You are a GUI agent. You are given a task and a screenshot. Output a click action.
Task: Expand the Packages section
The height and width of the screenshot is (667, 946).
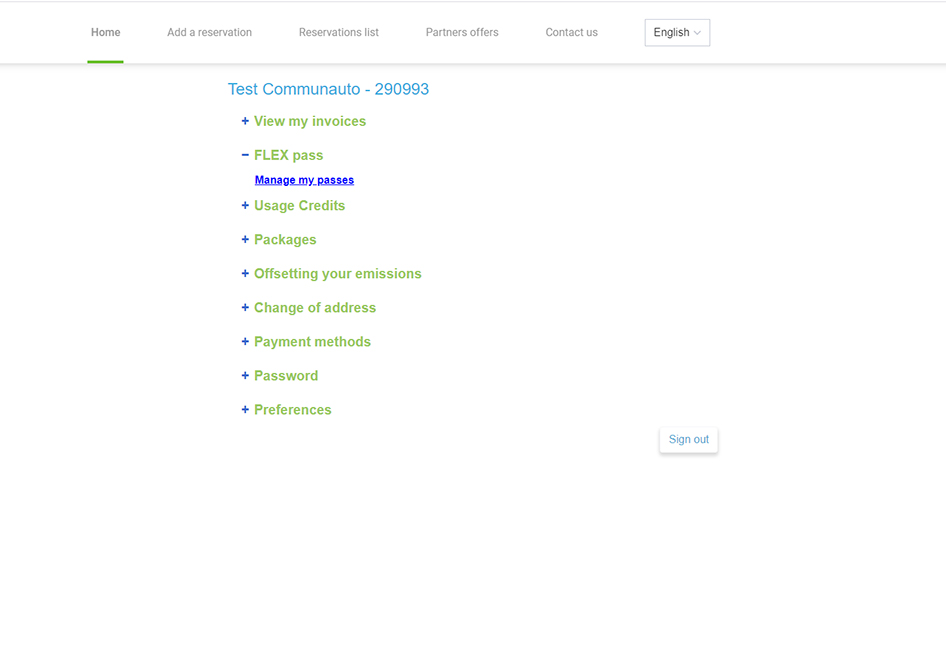click(x=285, y=239)
